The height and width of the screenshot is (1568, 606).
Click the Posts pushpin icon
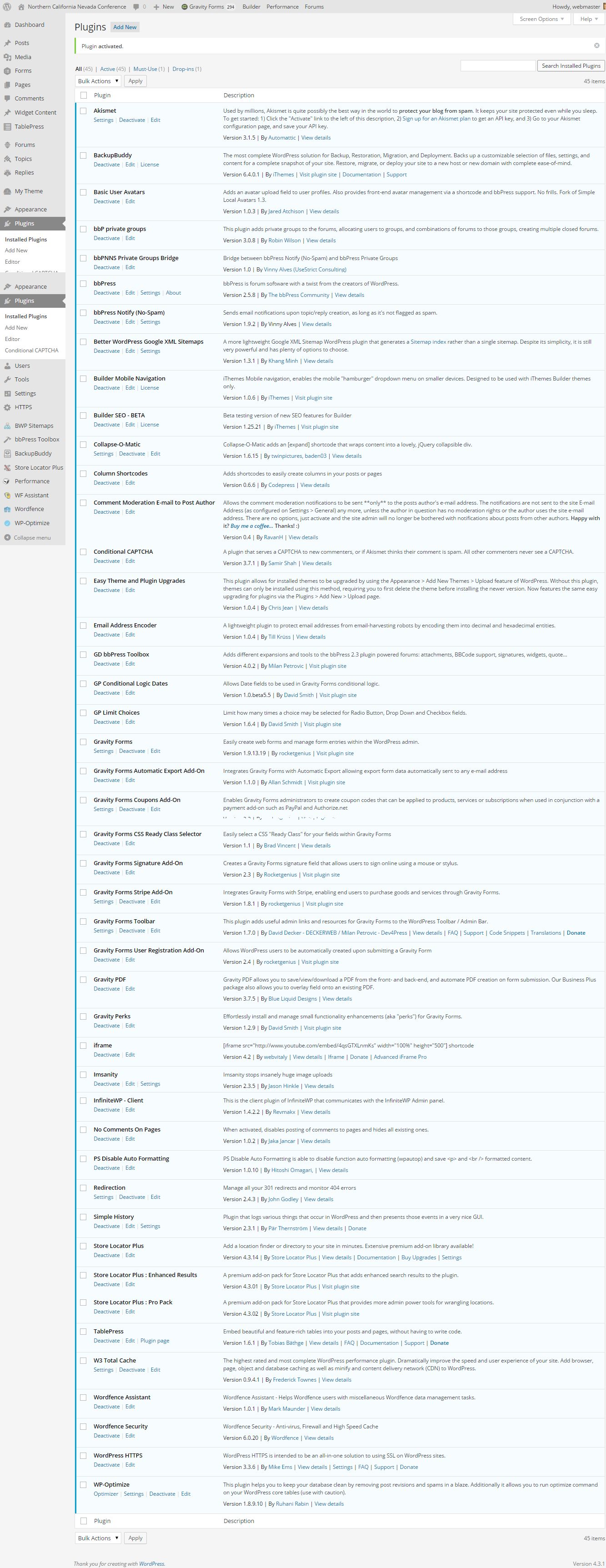(x=7, y=43)
